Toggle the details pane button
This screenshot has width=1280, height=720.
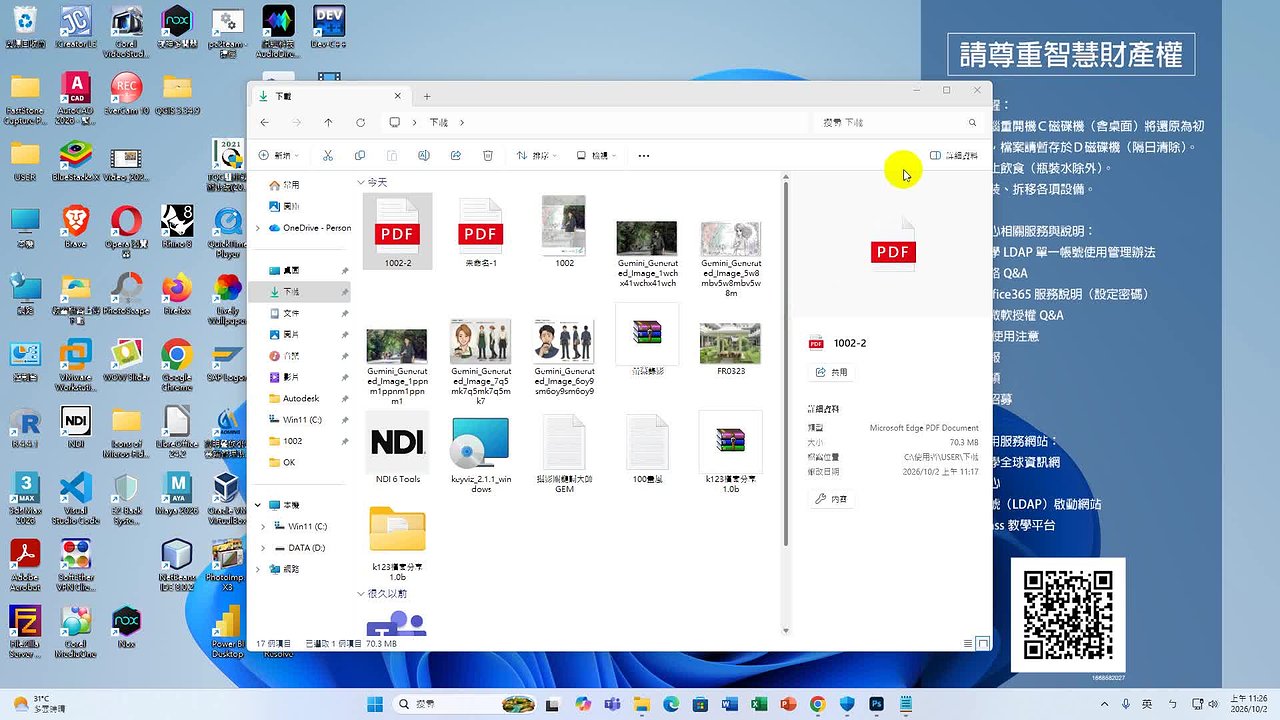tap(954, 156)
